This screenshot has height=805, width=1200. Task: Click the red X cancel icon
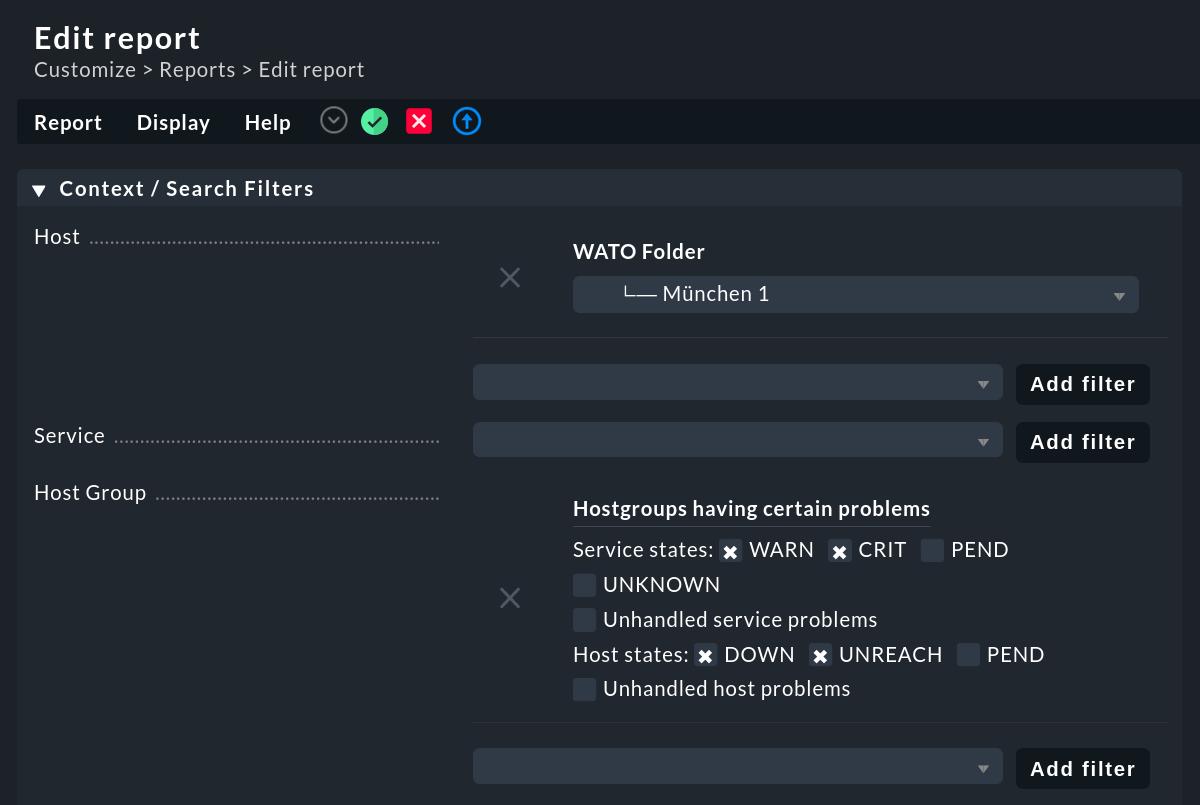pyautogui.click(x=419, y=122)
